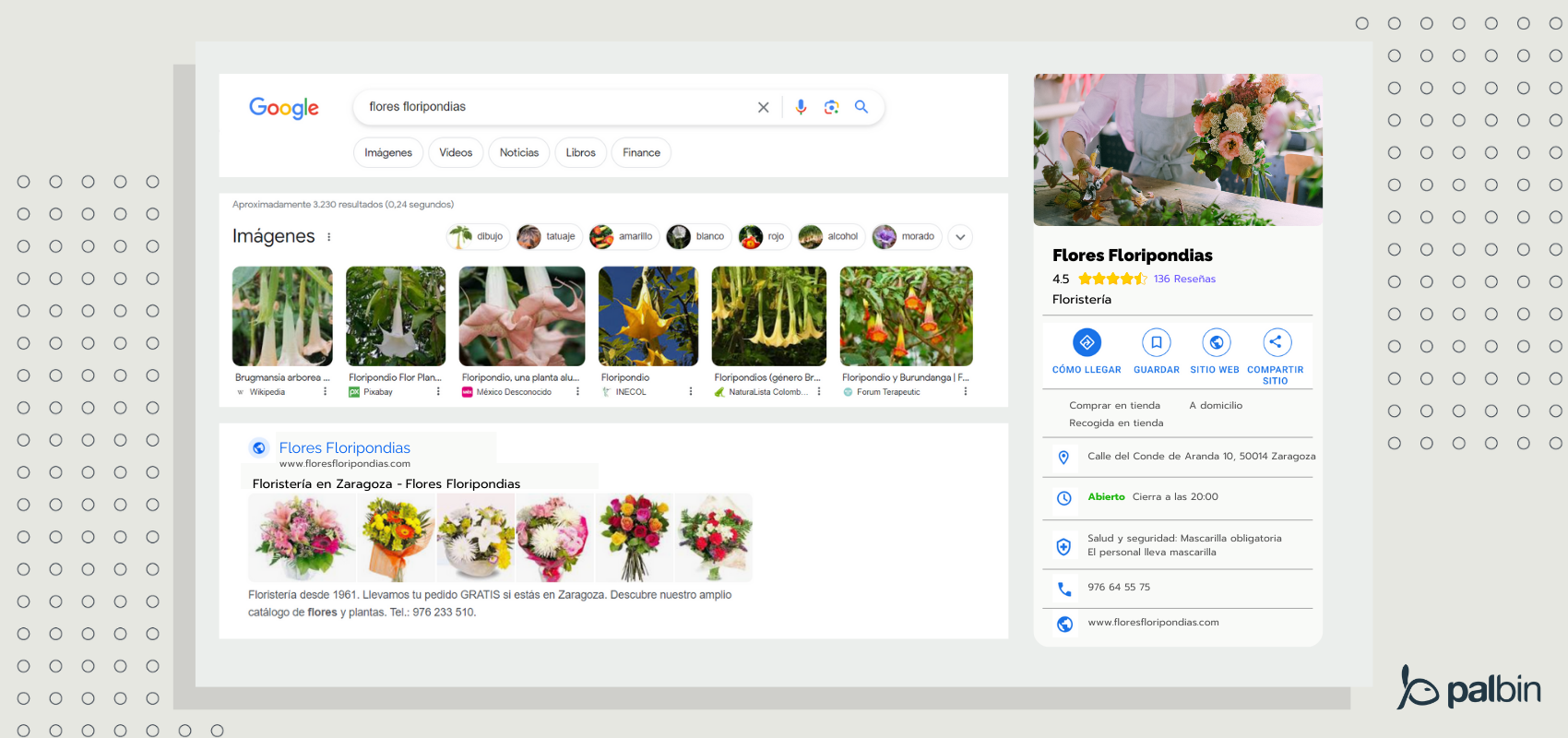Open more options for the NaturaLista image
The image size is (1568, 738).
(x=819, y=392)
